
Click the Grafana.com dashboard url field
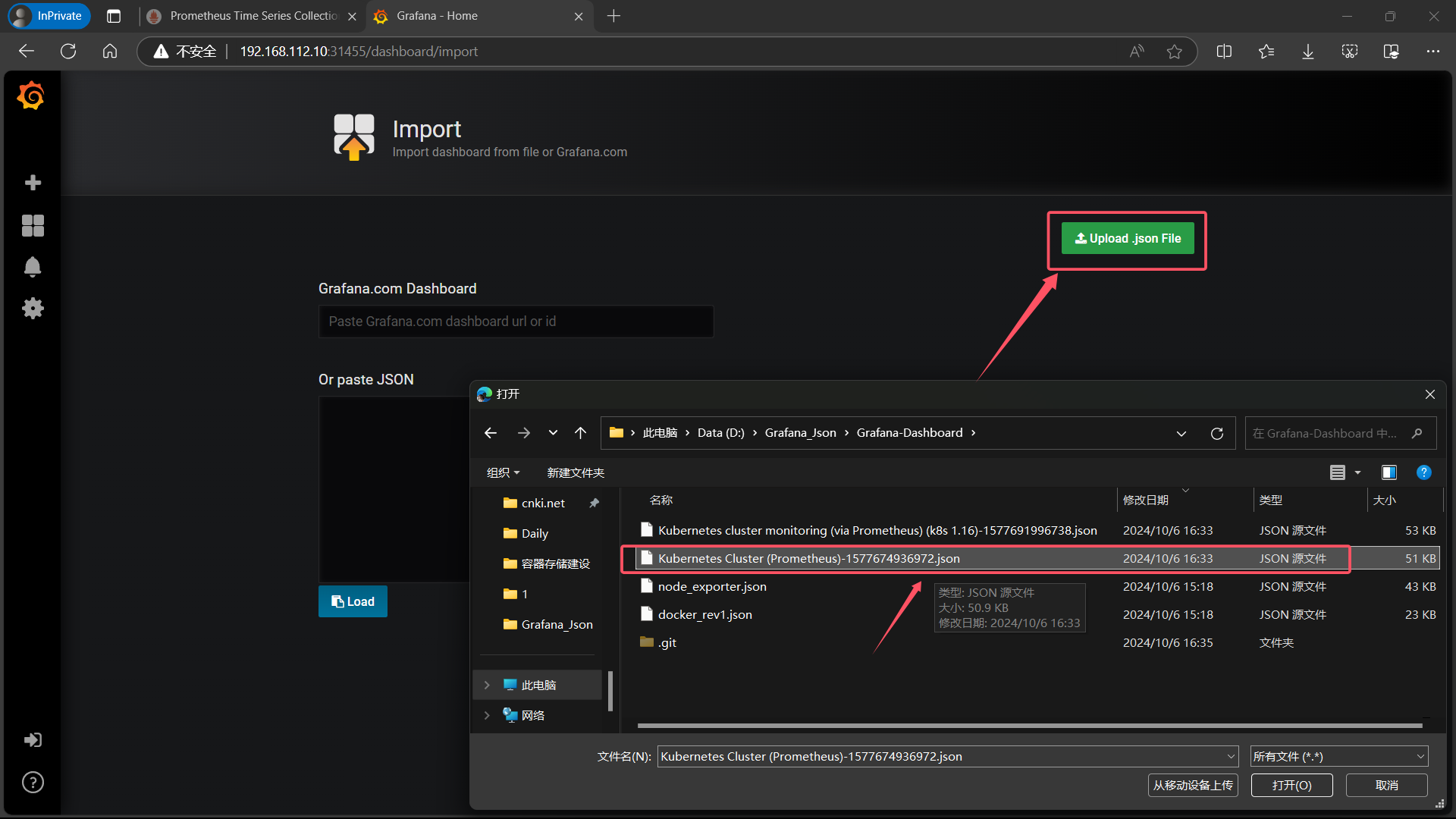[x=516, y=322]
